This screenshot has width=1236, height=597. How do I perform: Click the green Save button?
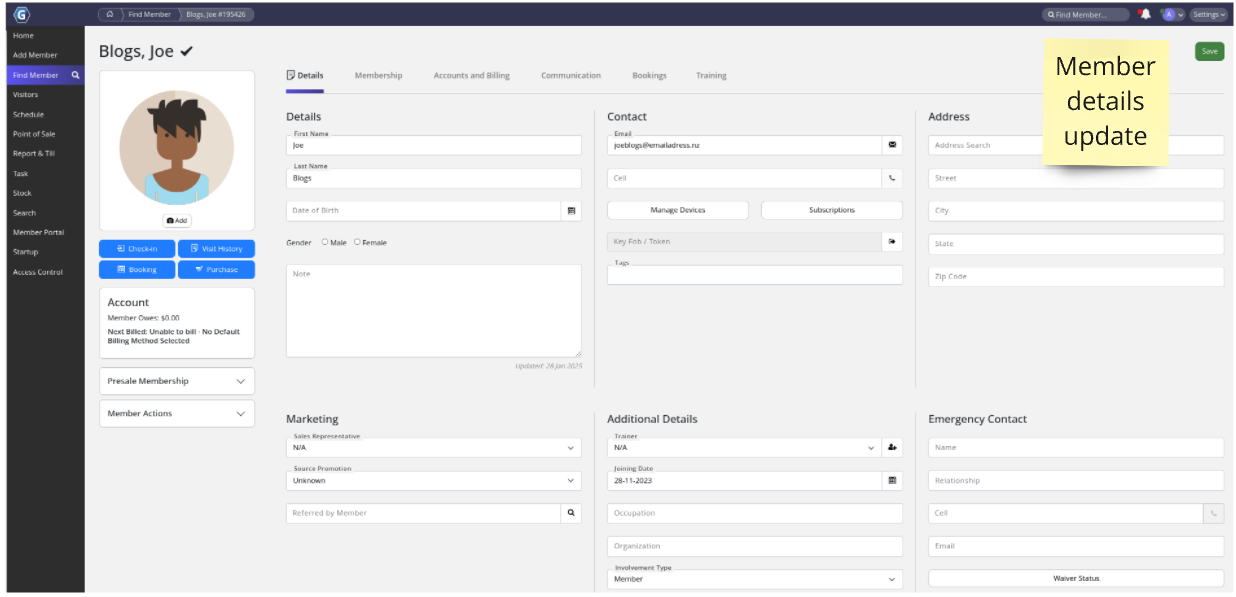[x=1209, y=51]
